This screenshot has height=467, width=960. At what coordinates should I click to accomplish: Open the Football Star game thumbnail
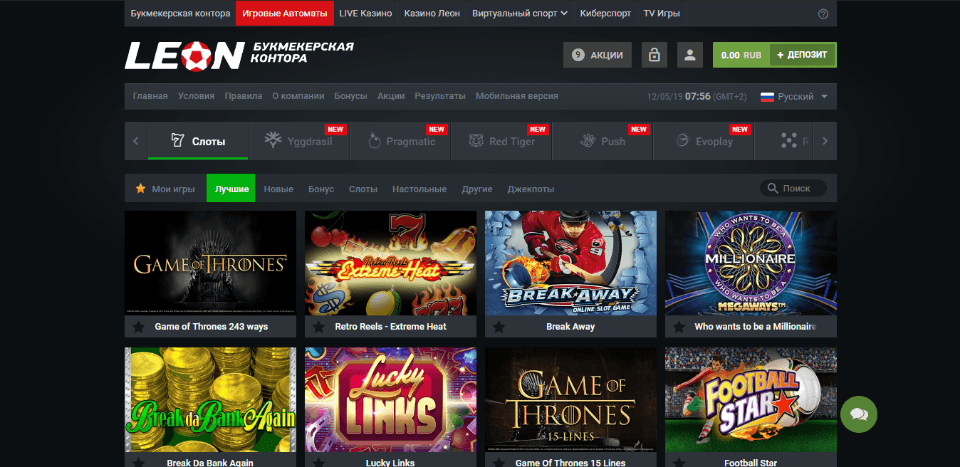751,400
